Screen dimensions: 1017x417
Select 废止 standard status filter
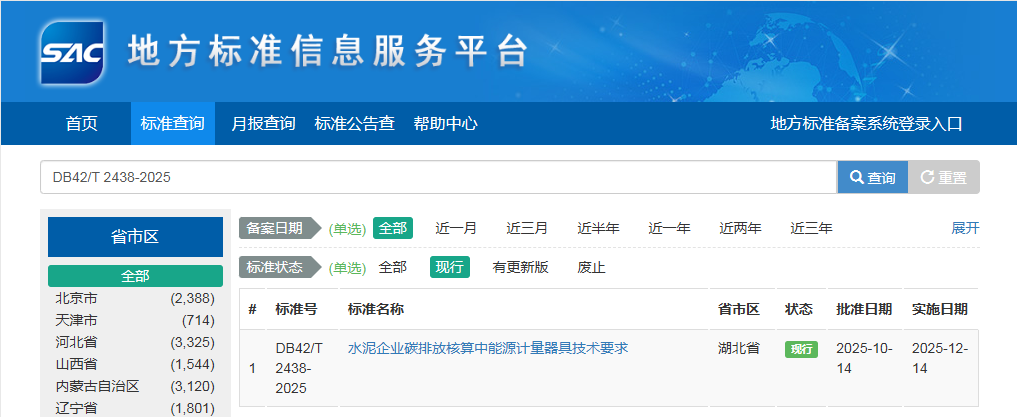pos(591,267)
